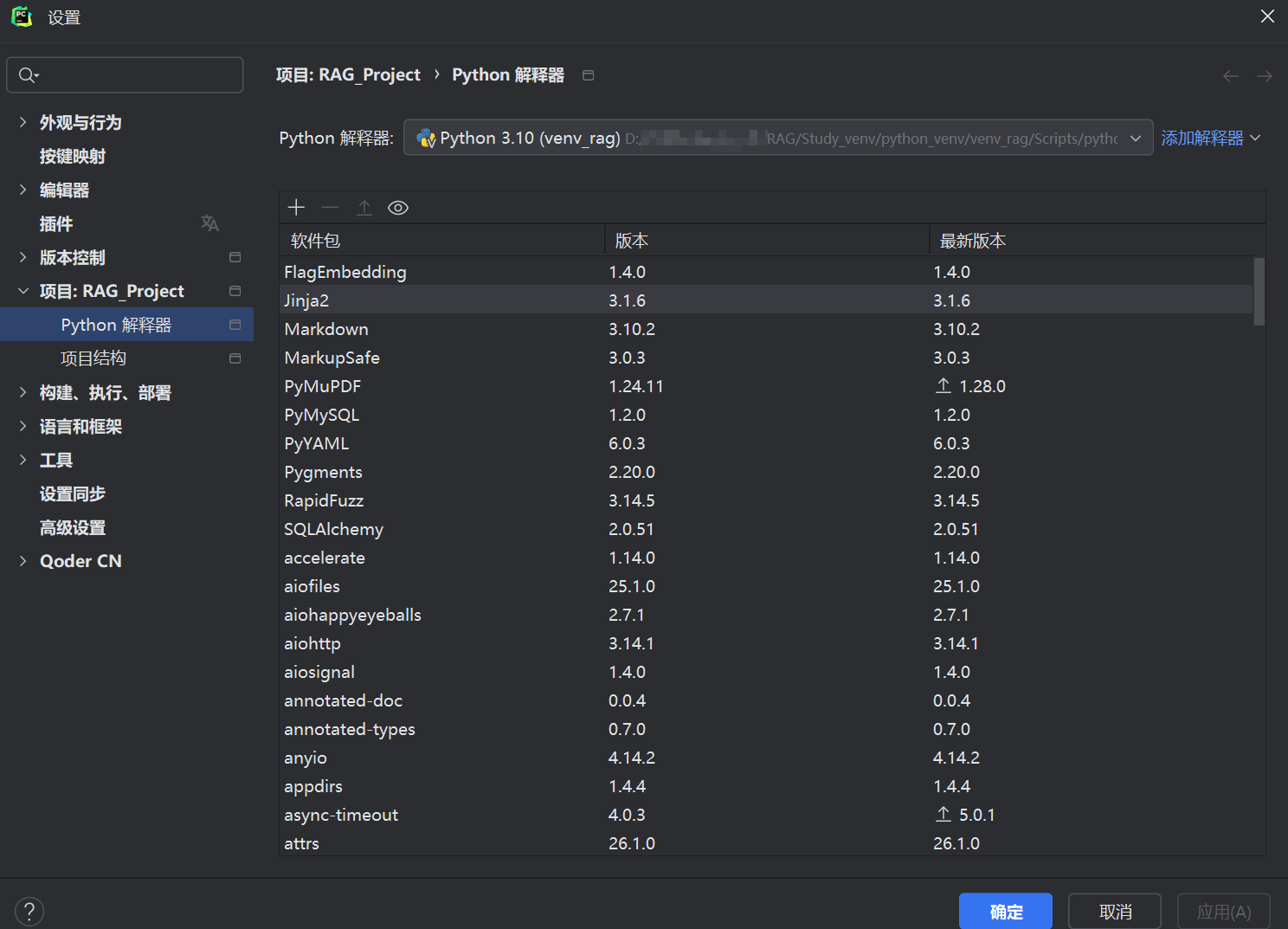This screenshot has width=1288, height=929.
Task: Select the PyYAML package row
Action: (766, 443)
